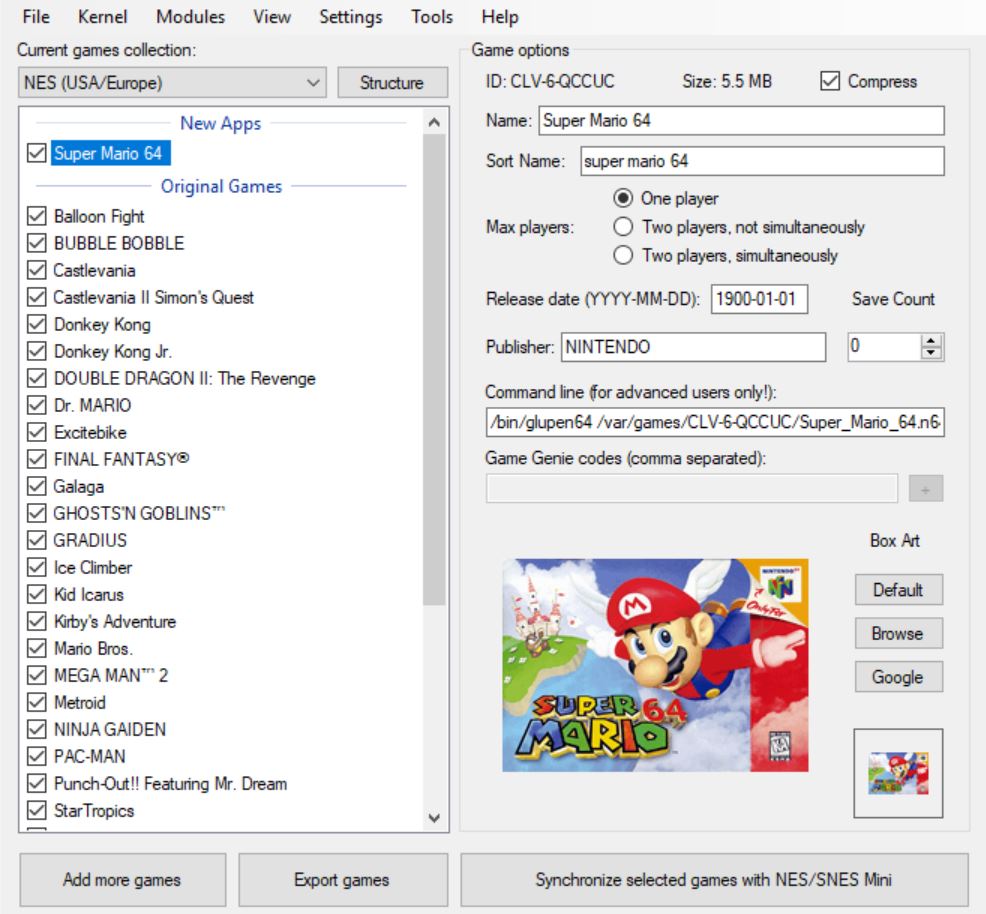The image size is (986, 914).
Task: Open the Settings menu
Action: (x=351, y=16)
